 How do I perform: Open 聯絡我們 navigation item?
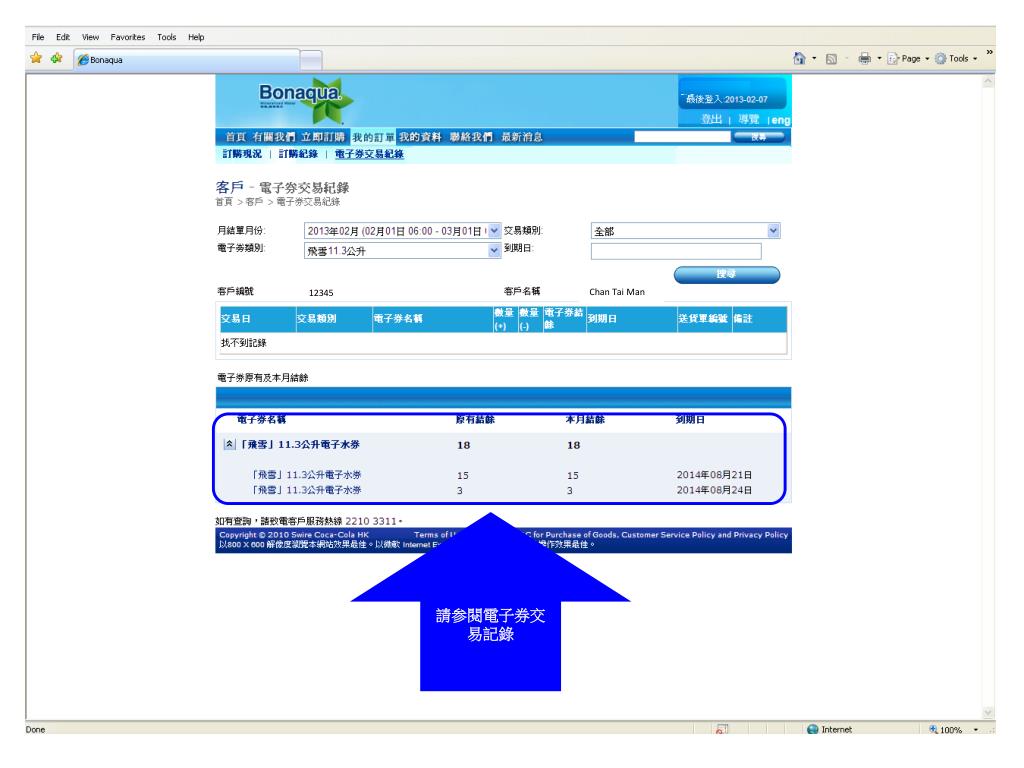click(x=471, y=137)
